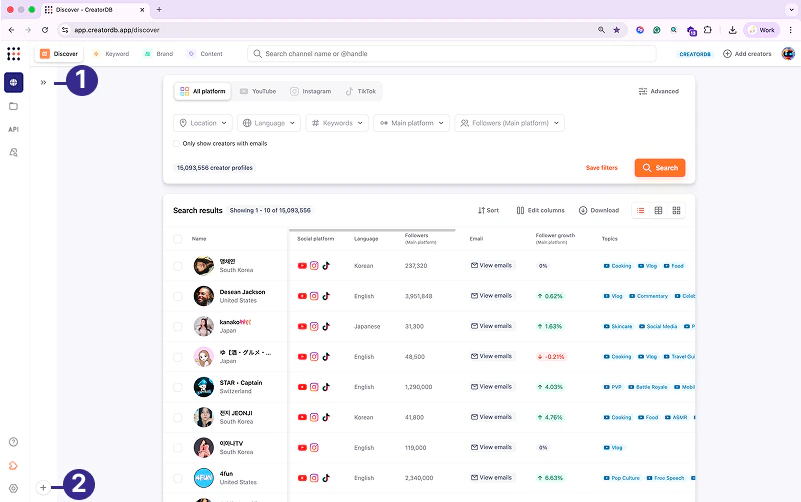
Task: Bookmark page with star icon
Action: (617, 30)
